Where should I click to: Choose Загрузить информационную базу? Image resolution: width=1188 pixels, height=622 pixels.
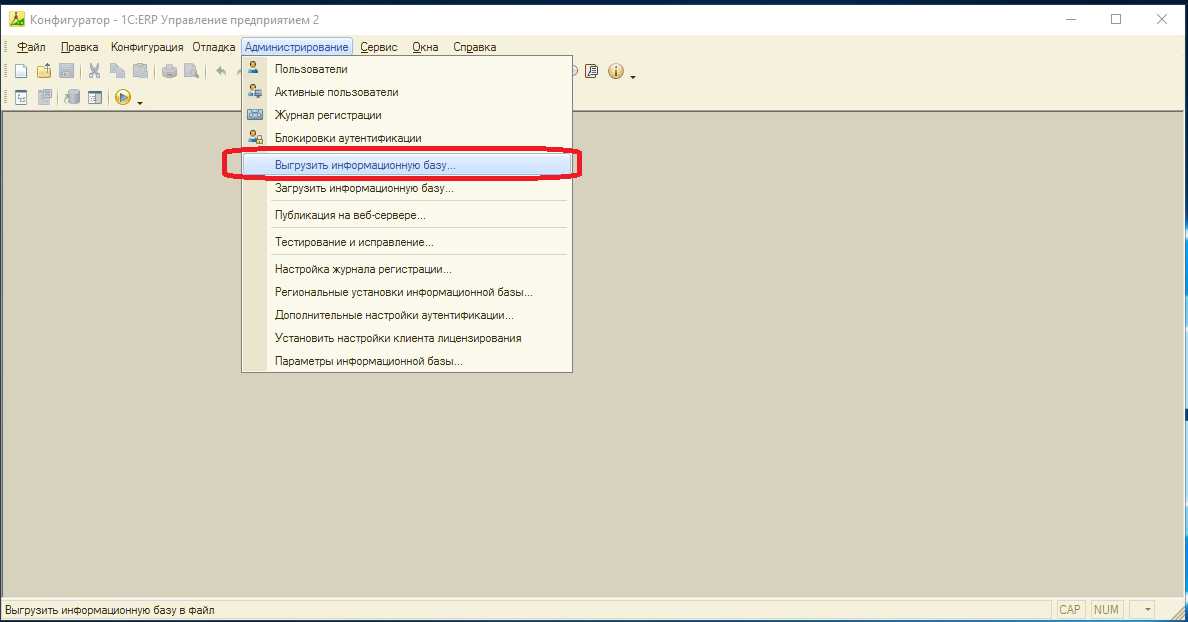click(407, 188)
